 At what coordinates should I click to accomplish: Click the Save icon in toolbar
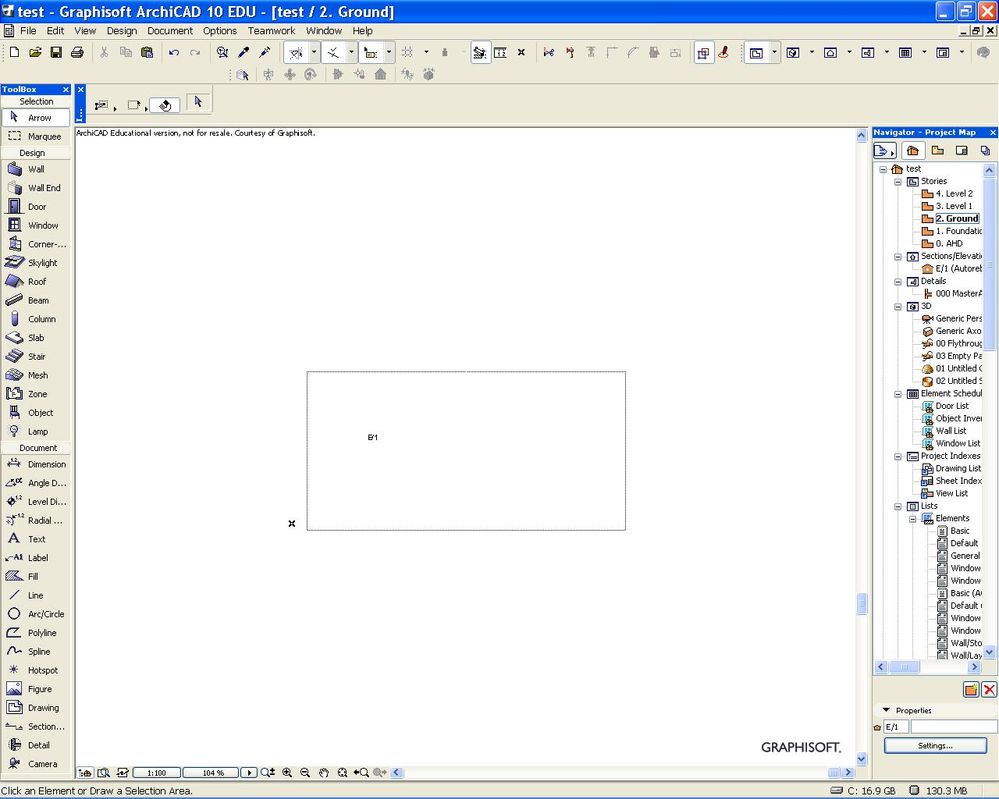click(x=56, y=52)
